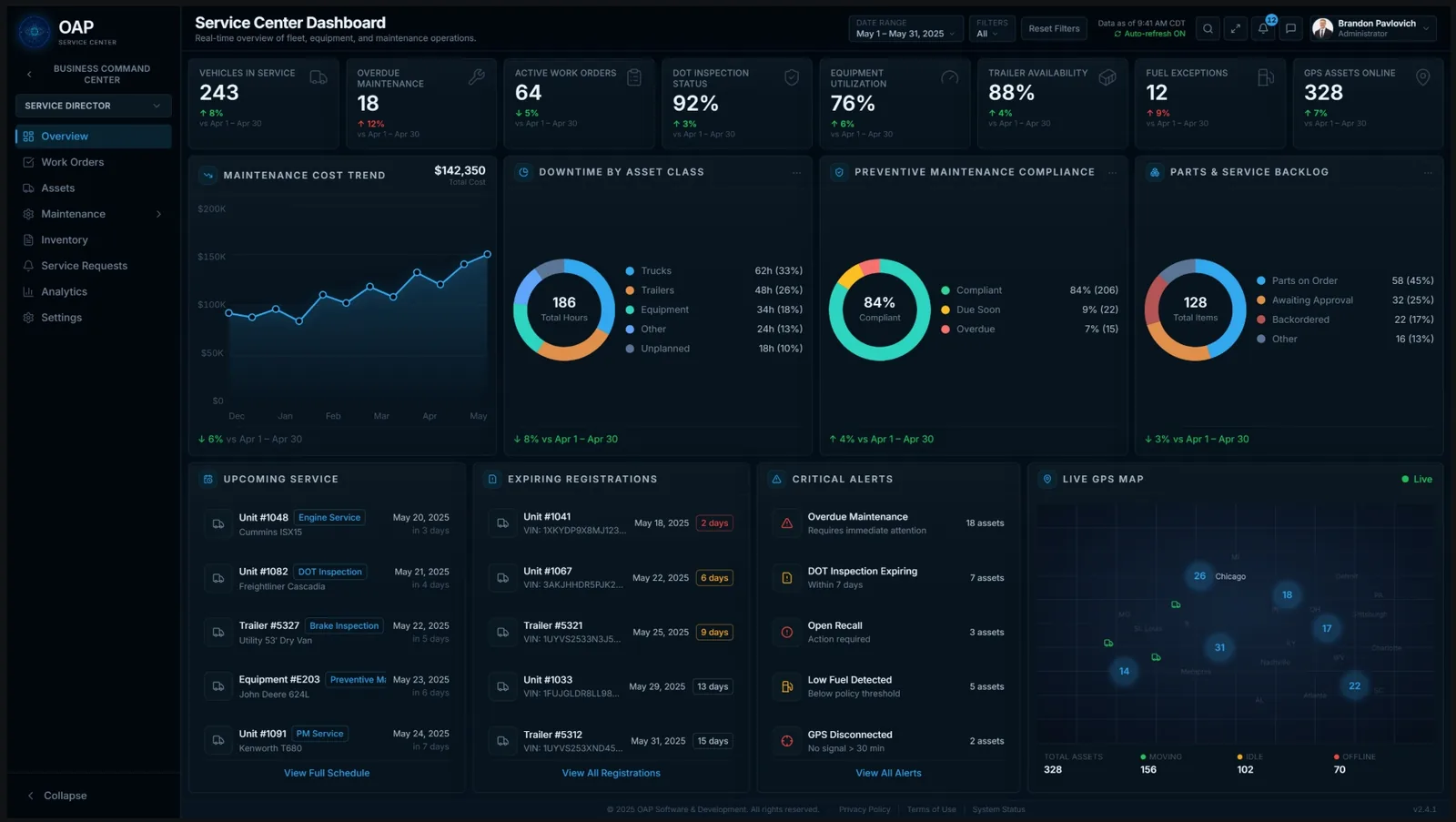Click the OAP logo icon
The image size is (1456, 822).
[35, 32]
